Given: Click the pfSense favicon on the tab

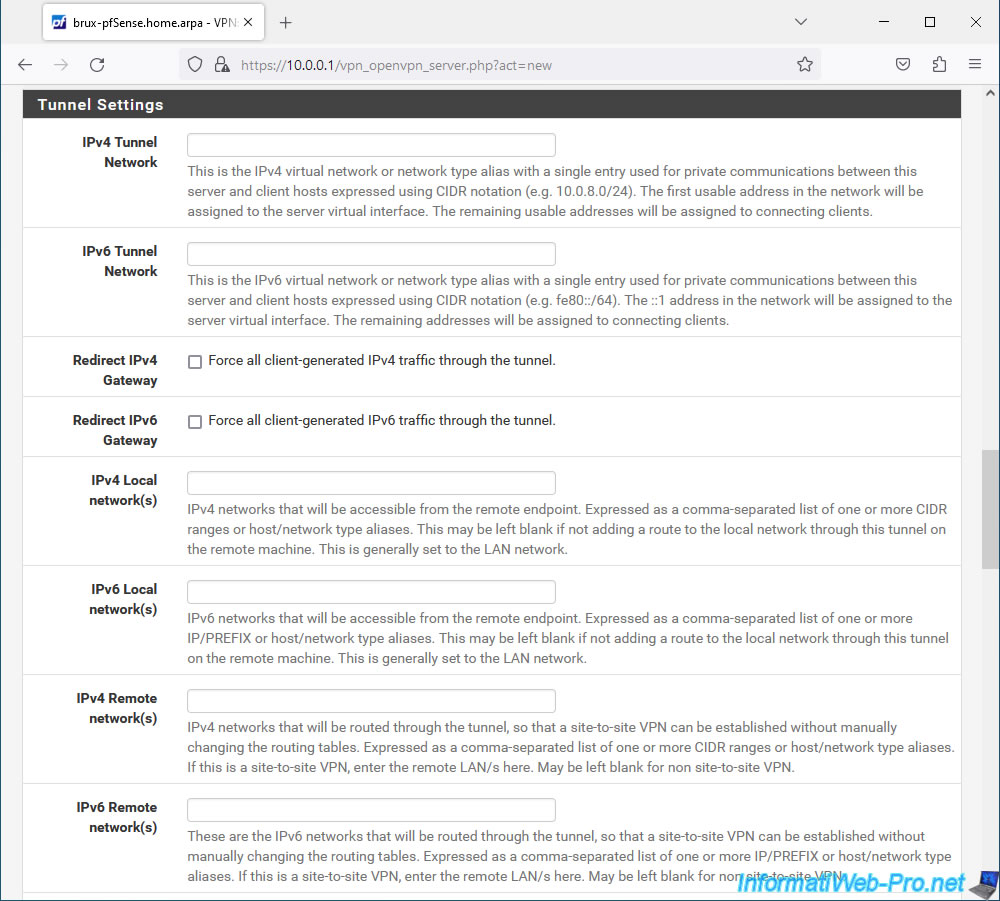Looking at the screenshot, I should tap(59, 22).
